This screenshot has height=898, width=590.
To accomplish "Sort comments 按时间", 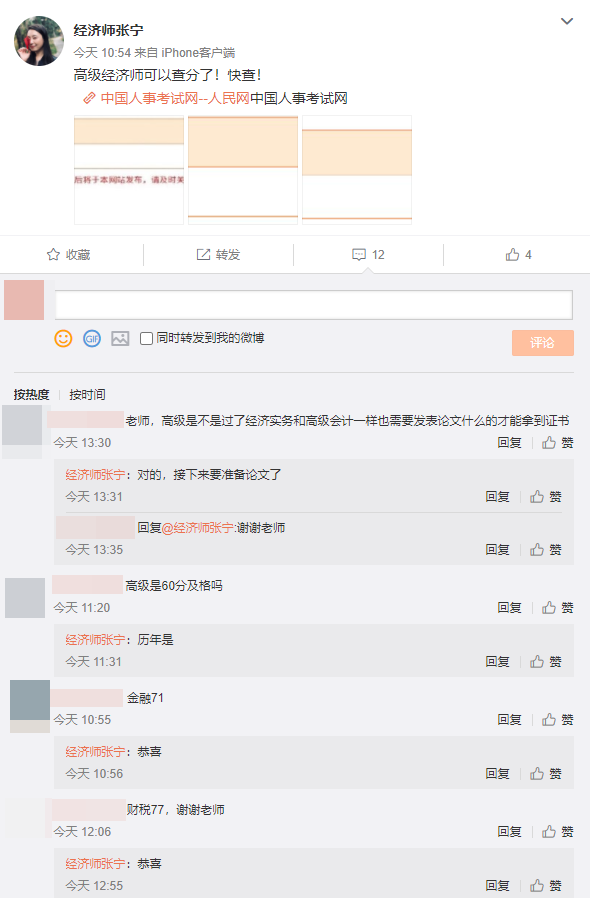I will [x=87, y=395].
